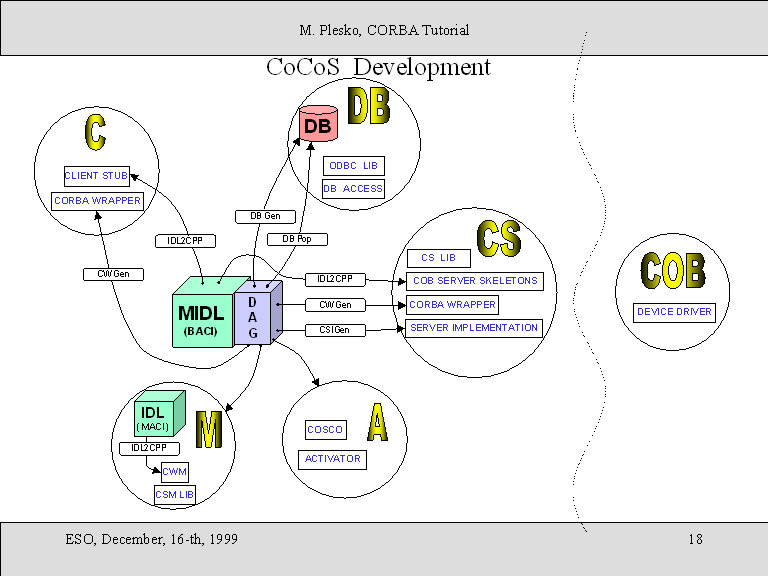768x576 pixels.
Task: Click the red DB database cylinder icon
Action: pos(318,127)
